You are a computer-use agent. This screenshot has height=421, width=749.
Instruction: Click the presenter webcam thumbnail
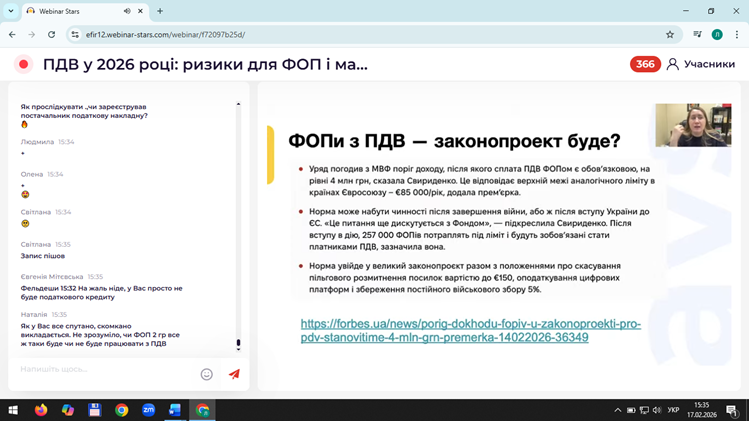click(693, 126)
